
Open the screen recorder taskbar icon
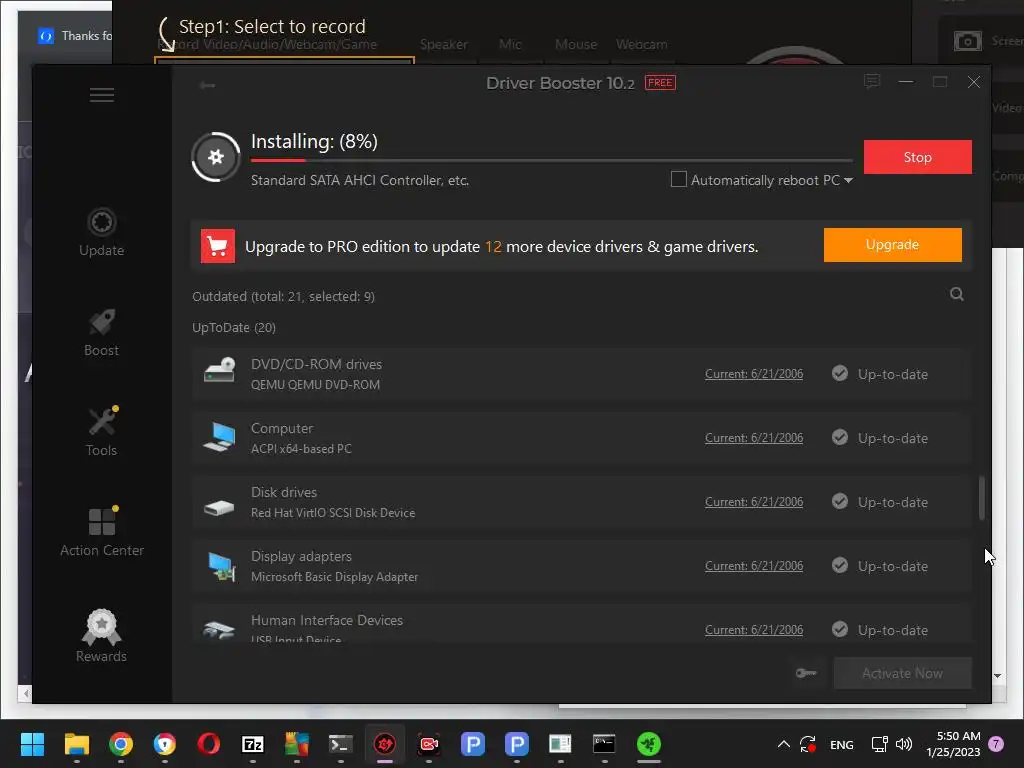(428, 744)
